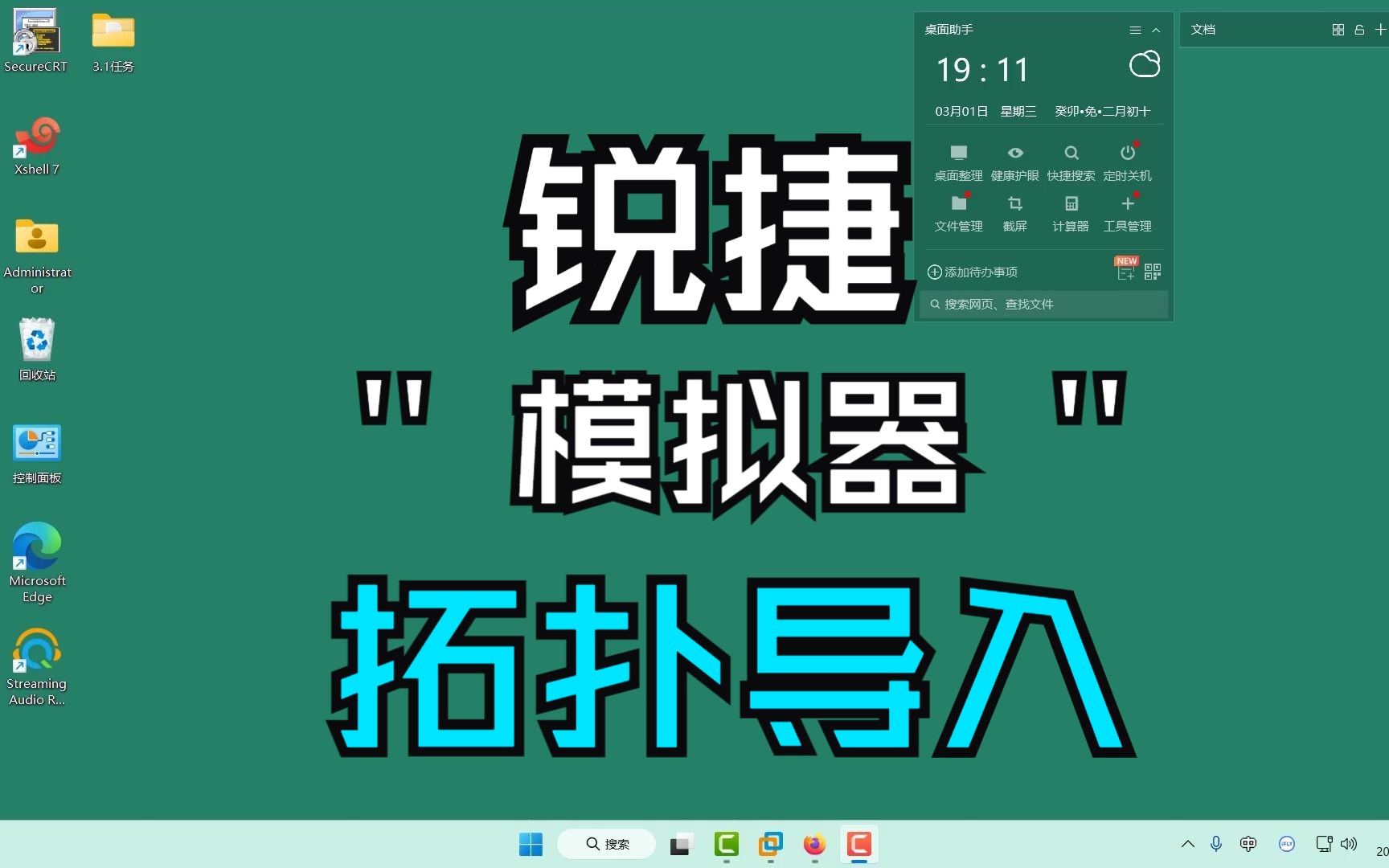The height and width of the screenshot is (868, 1389).
Task: Open 控制面板 control panel shortcut
Action: pyautogui.click(x=37, y=454)
